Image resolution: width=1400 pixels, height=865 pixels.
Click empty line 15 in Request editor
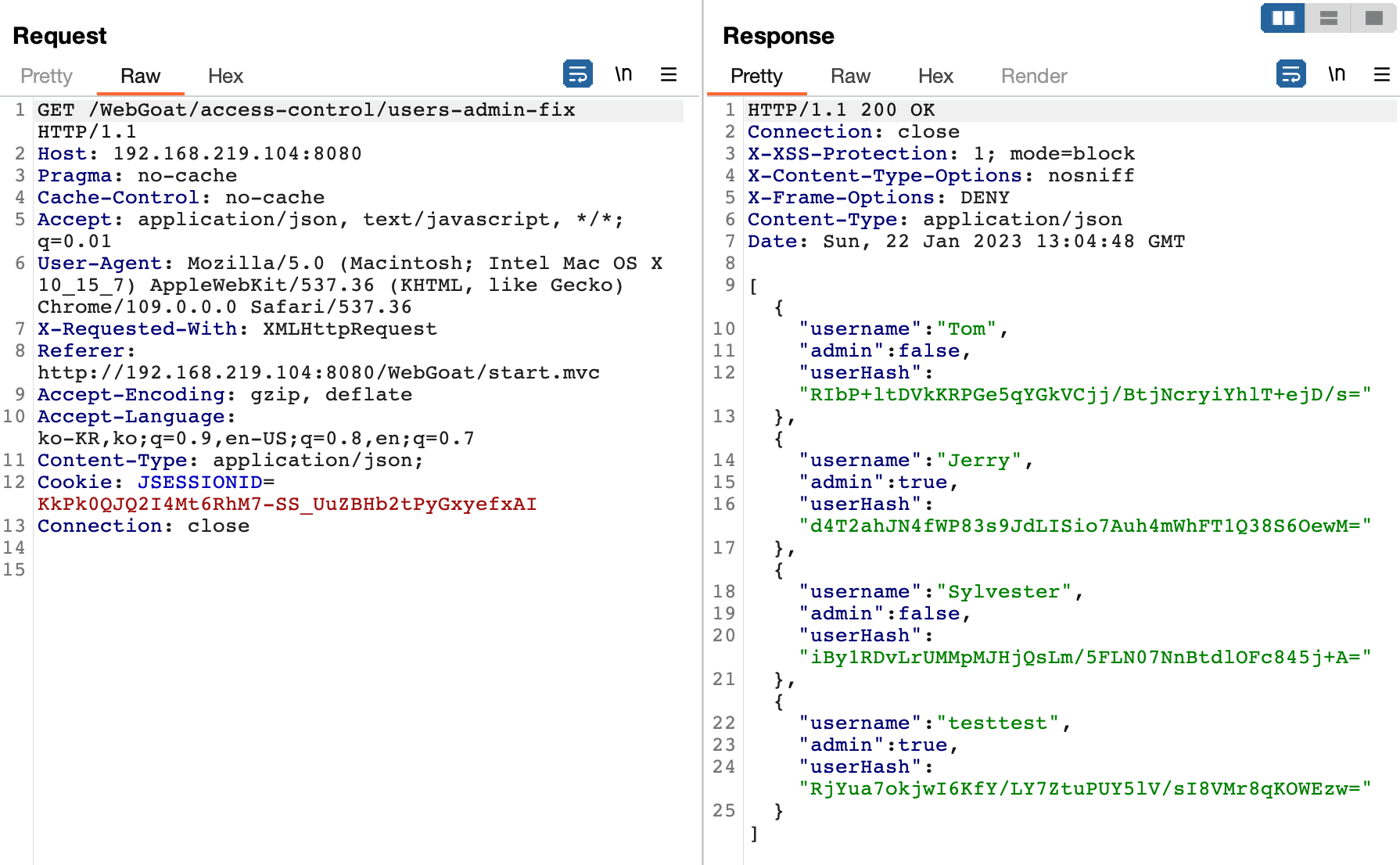[360, 570]
